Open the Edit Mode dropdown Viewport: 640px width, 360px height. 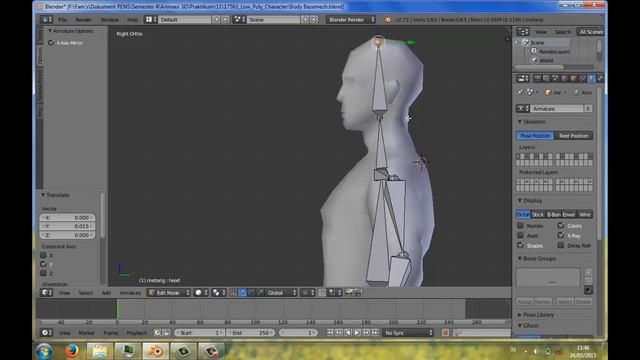pos(169,293)
